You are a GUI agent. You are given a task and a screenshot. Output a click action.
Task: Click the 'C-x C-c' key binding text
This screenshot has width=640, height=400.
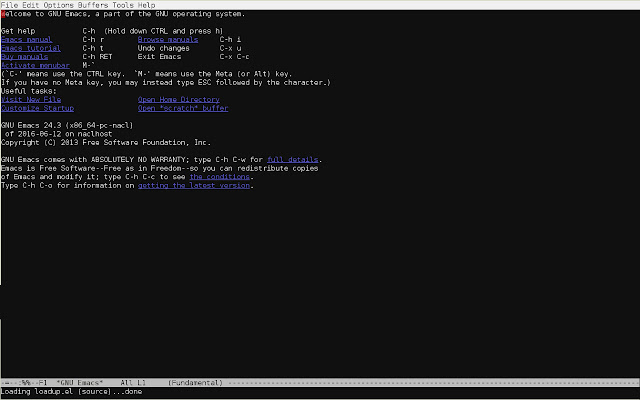234,57
